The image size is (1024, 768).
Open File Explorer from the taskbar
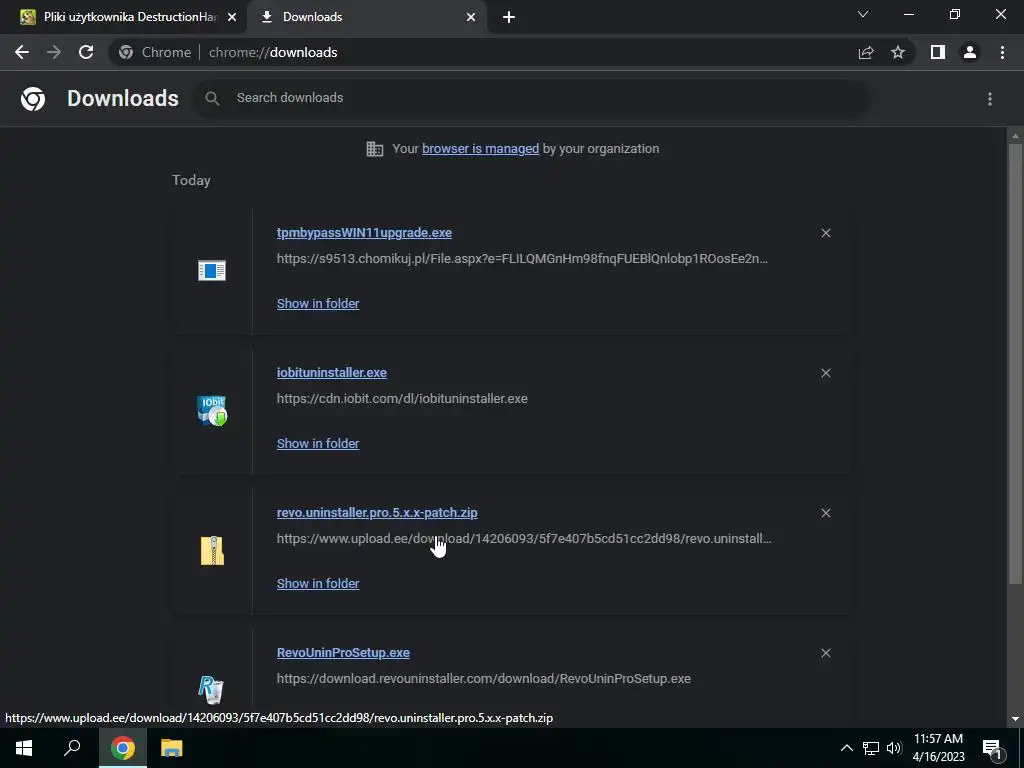(172, 748)
